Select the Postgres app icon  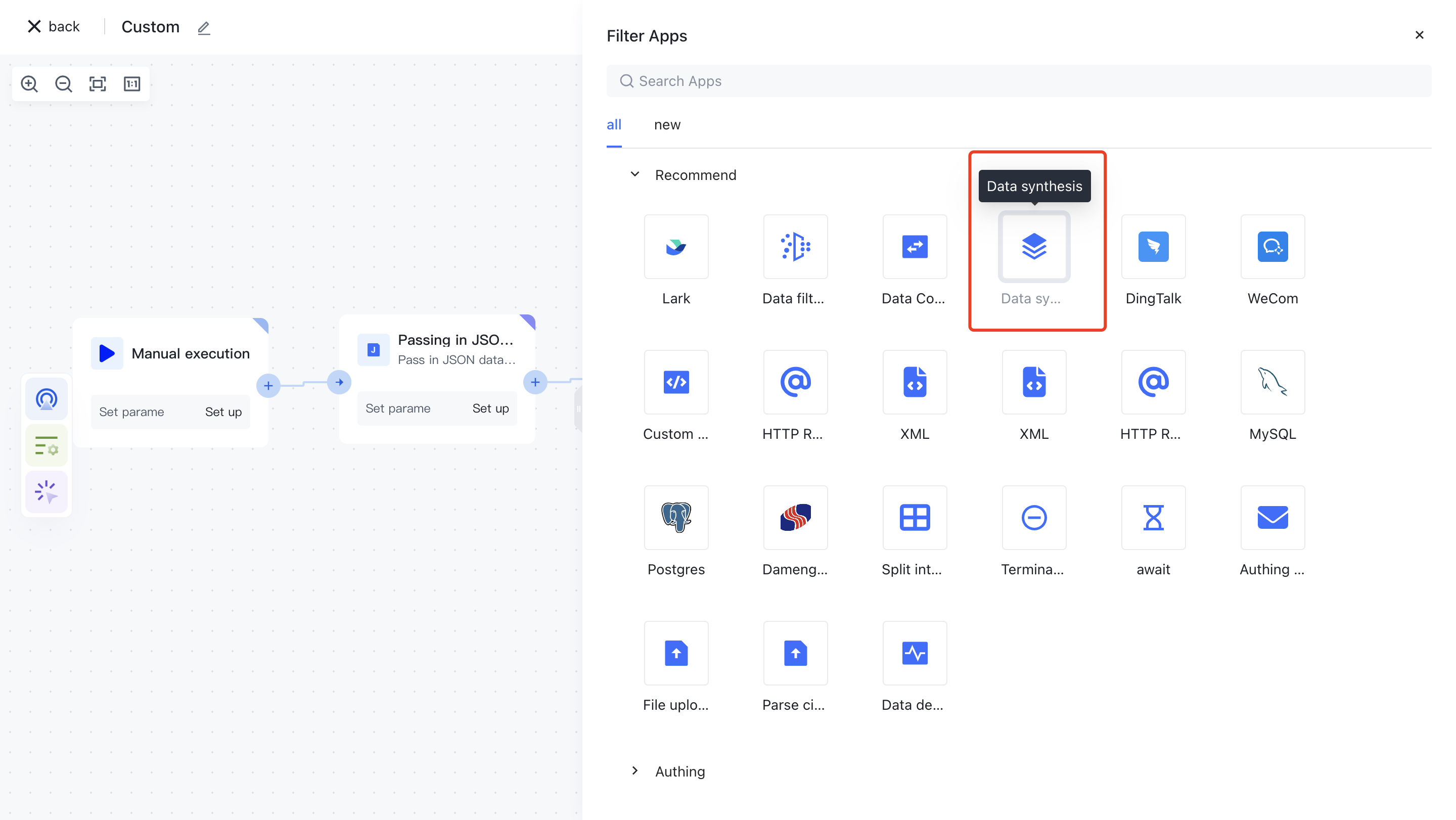676,518
